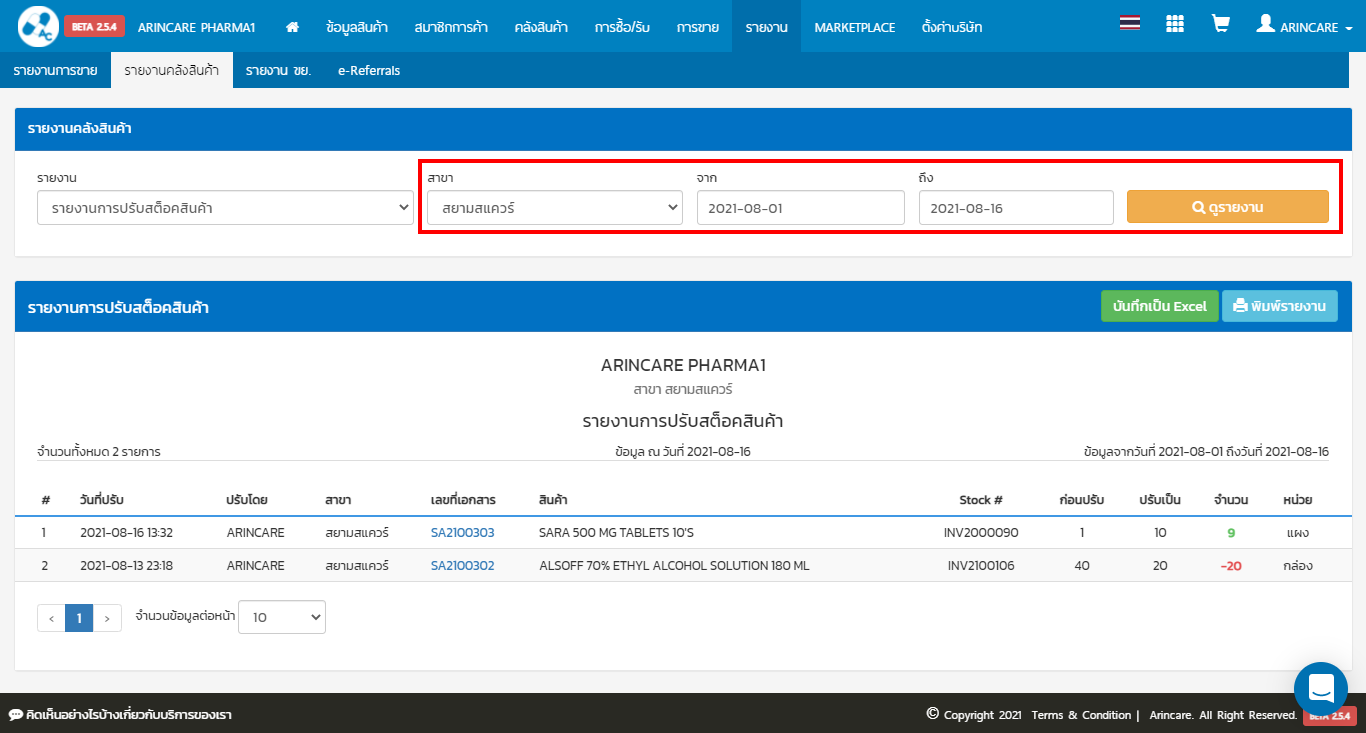Click SARA 500 MG TABLETS 10'S product cell
Image resolution: width=1366 pixels, height=733 pixels.
[616, 532]
